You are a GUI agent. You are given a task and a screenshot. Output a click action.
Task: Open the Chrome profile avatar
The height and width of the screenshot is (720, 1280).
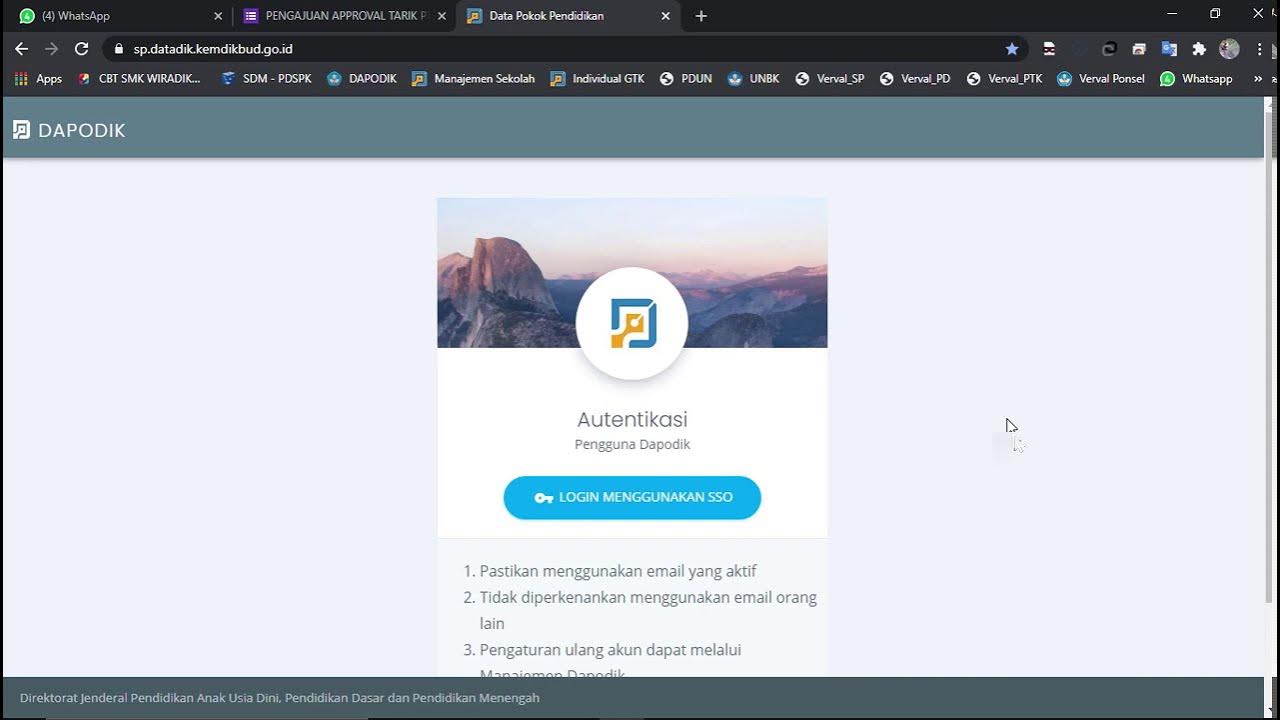1229,48
